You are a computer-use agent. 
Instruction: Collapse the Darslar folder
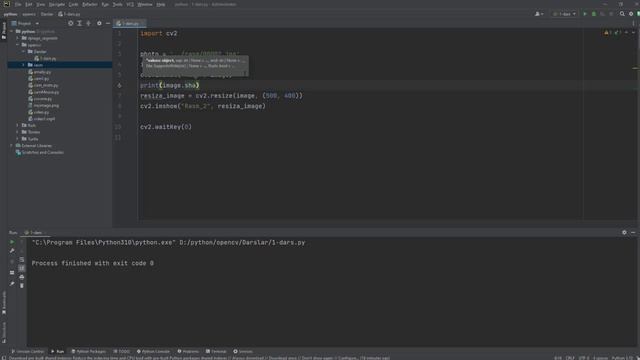coord(24,52)
